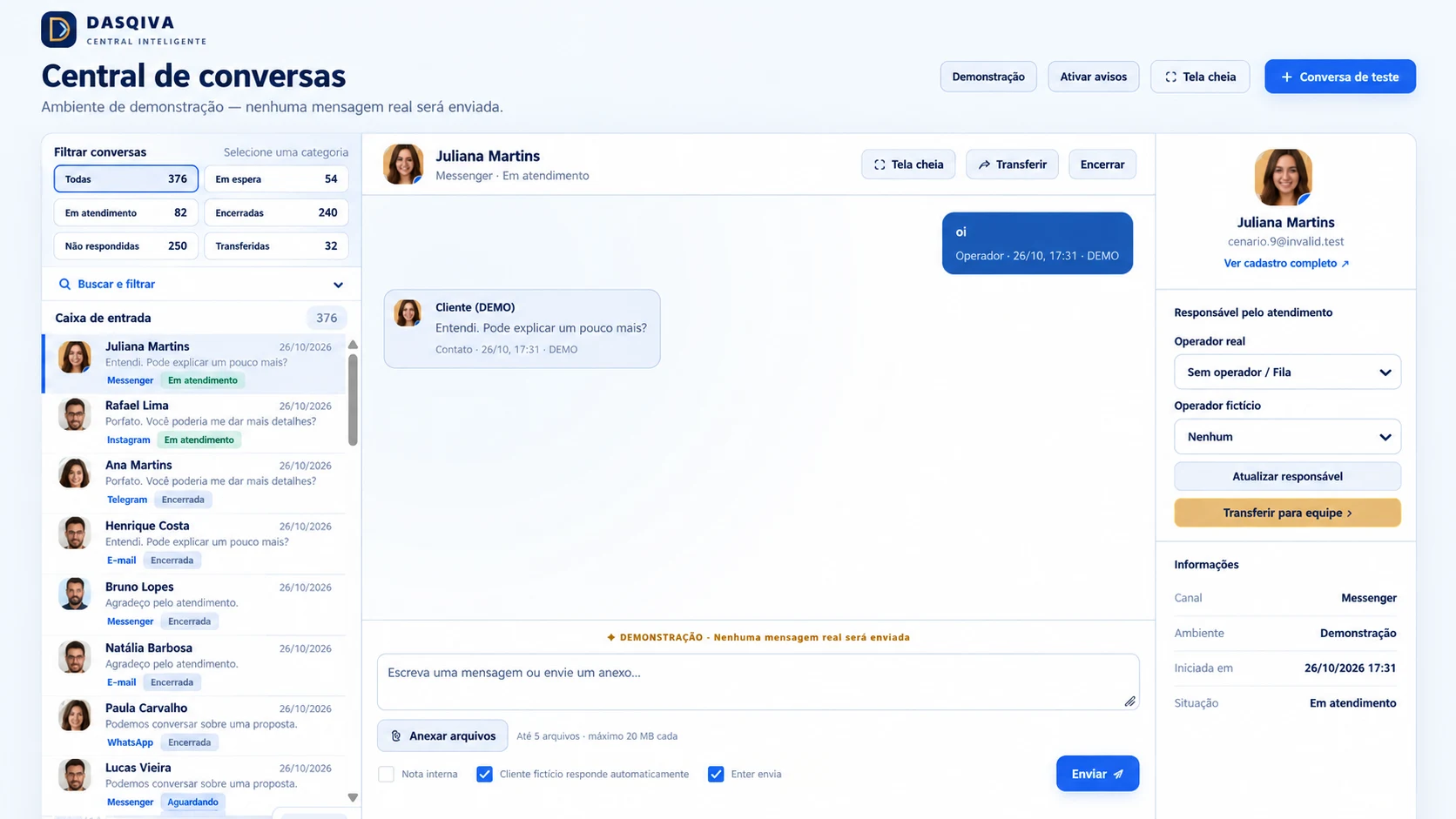Image resolution: width=1456 pixels, height=819 pixels.
Task: Click the paperclip icon on Anexar arquivos
Action: tap(396, 736)
